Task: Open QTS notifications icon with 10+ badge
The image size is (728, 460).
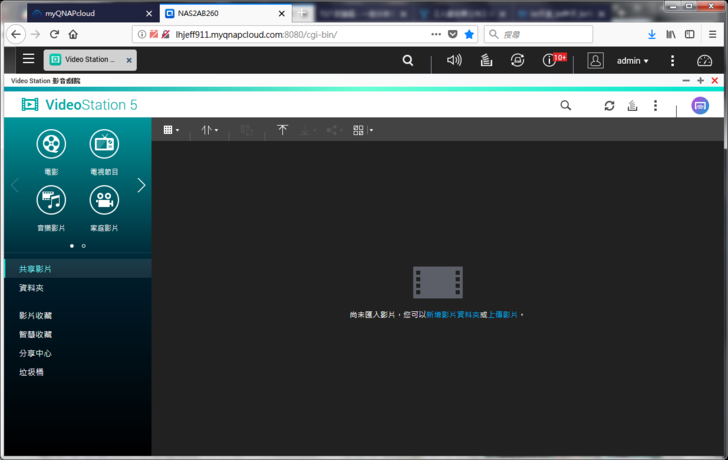Action: [x=549, y=60]
